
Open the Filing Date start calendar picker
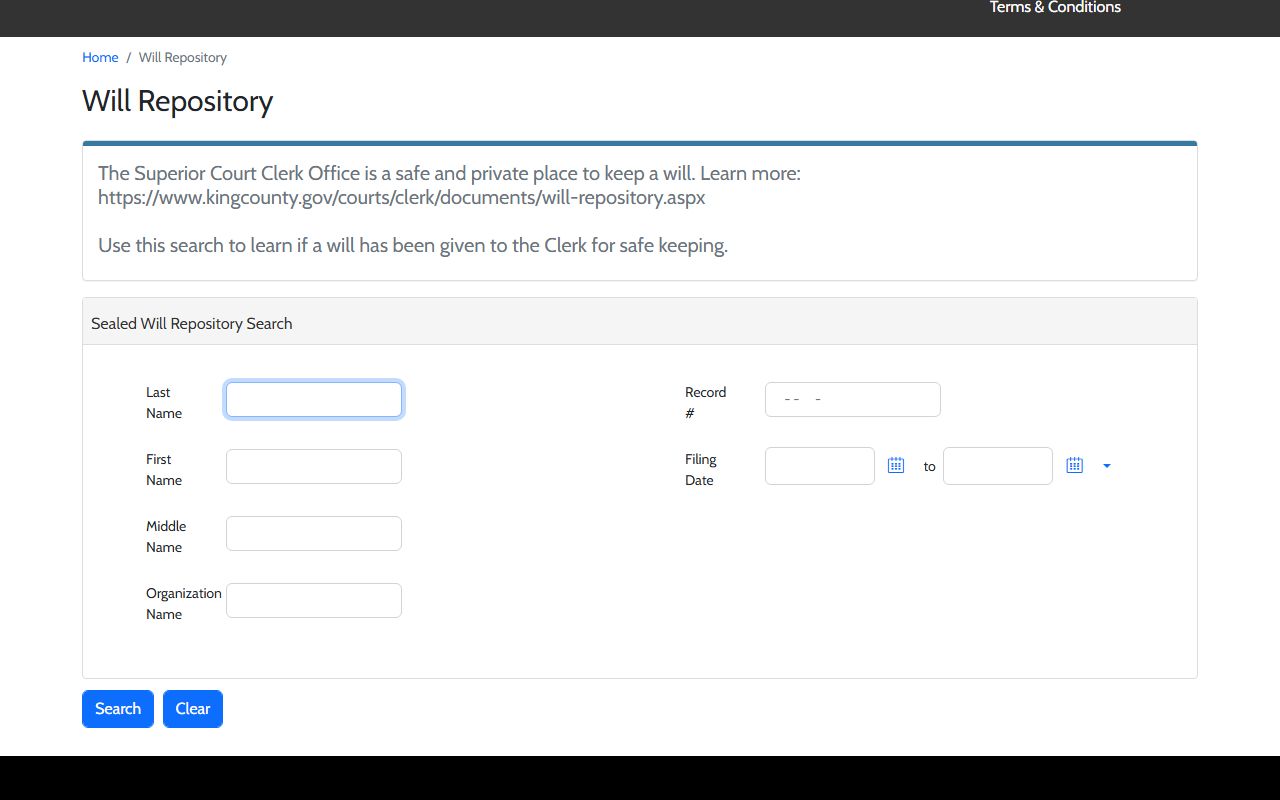pos(896,465)
